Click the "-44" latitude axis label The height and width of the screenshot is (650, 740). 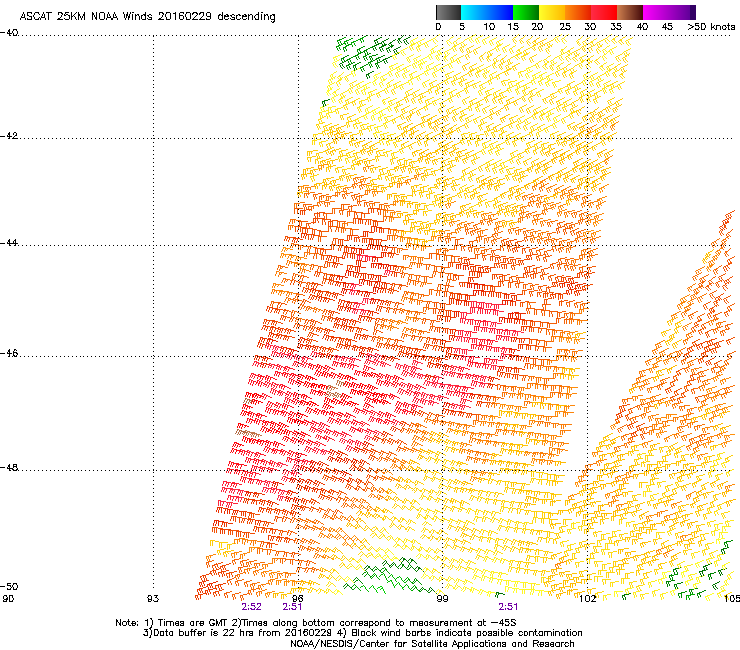point(9,243)
